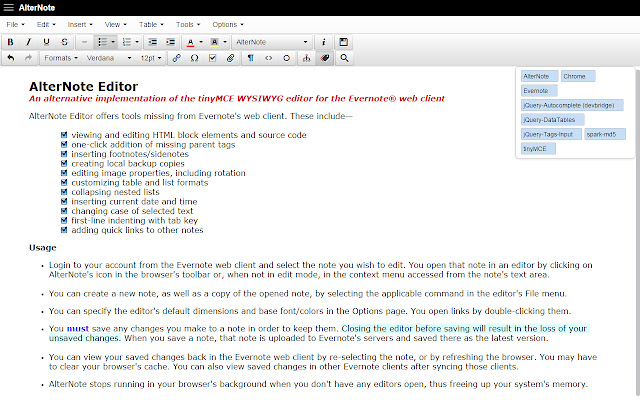Open the background color picker arrow

click(x=225, y=42)
